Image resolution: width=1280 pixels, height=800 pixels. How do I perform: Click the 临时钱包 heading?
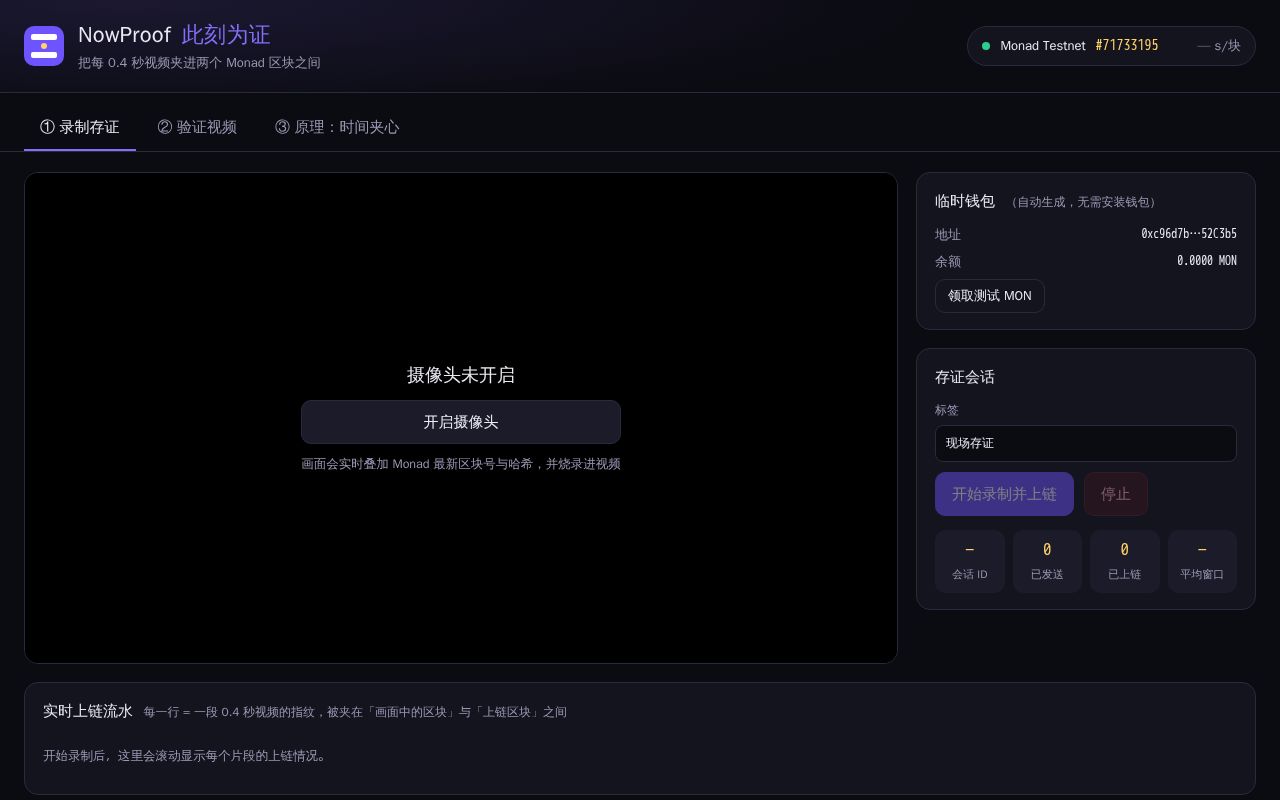[x=965, y=201]
